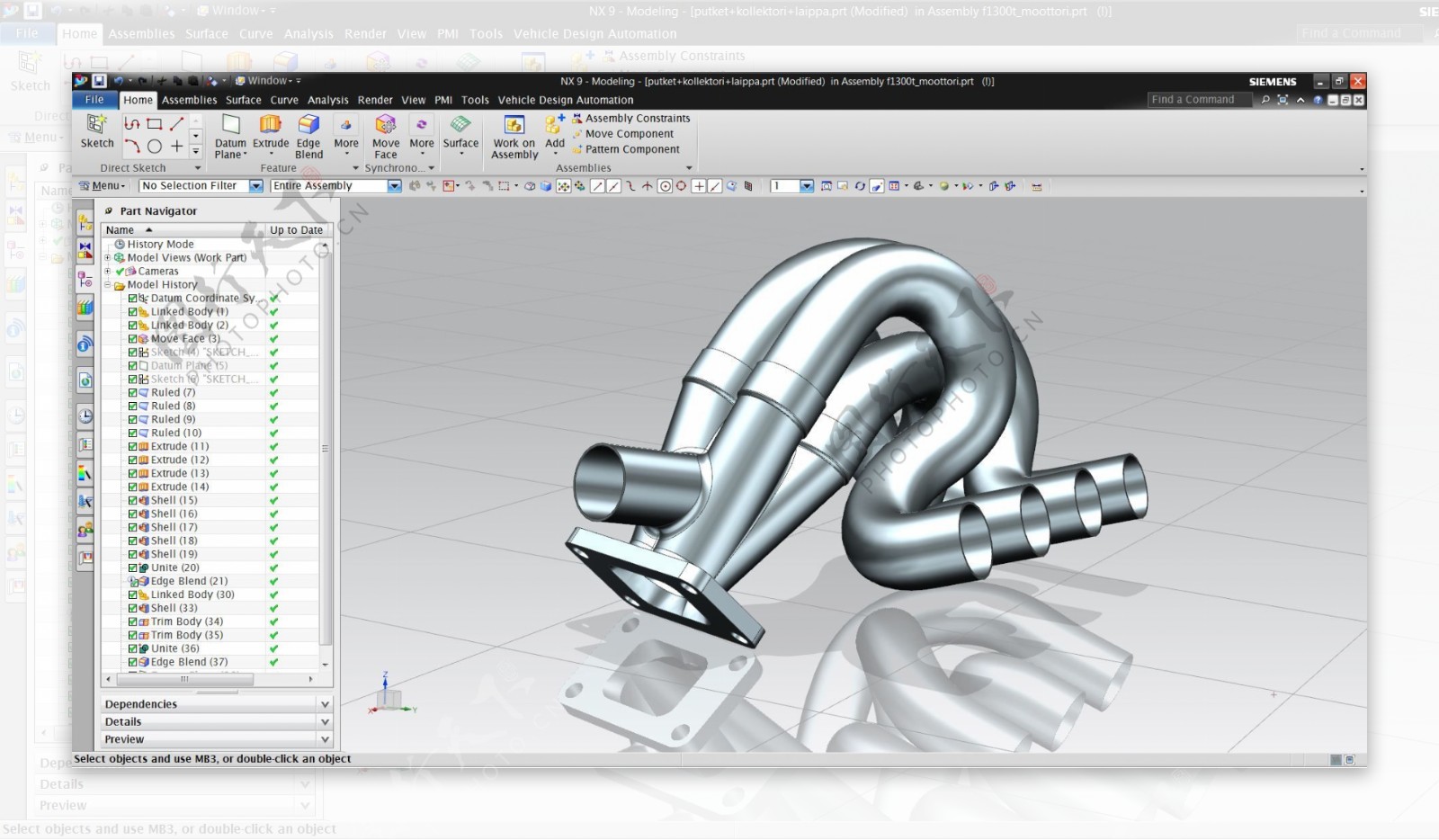Viewport: 1439px width, 840px height.
Task: Select Linked Body (30) in tree
Action: point(192,595)
